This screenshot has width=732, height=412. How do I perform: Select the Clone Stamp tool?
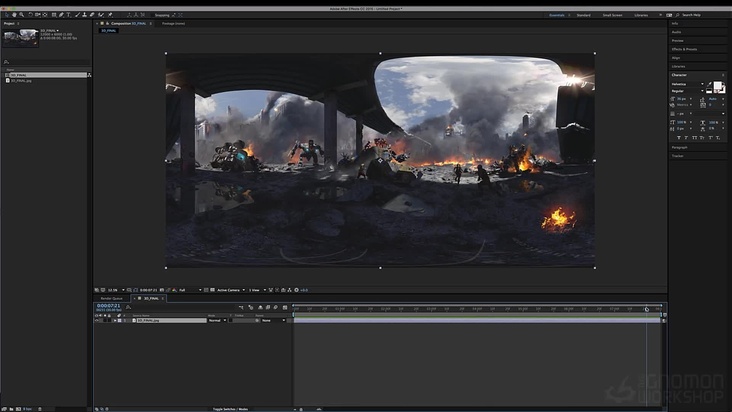[84, 15]
